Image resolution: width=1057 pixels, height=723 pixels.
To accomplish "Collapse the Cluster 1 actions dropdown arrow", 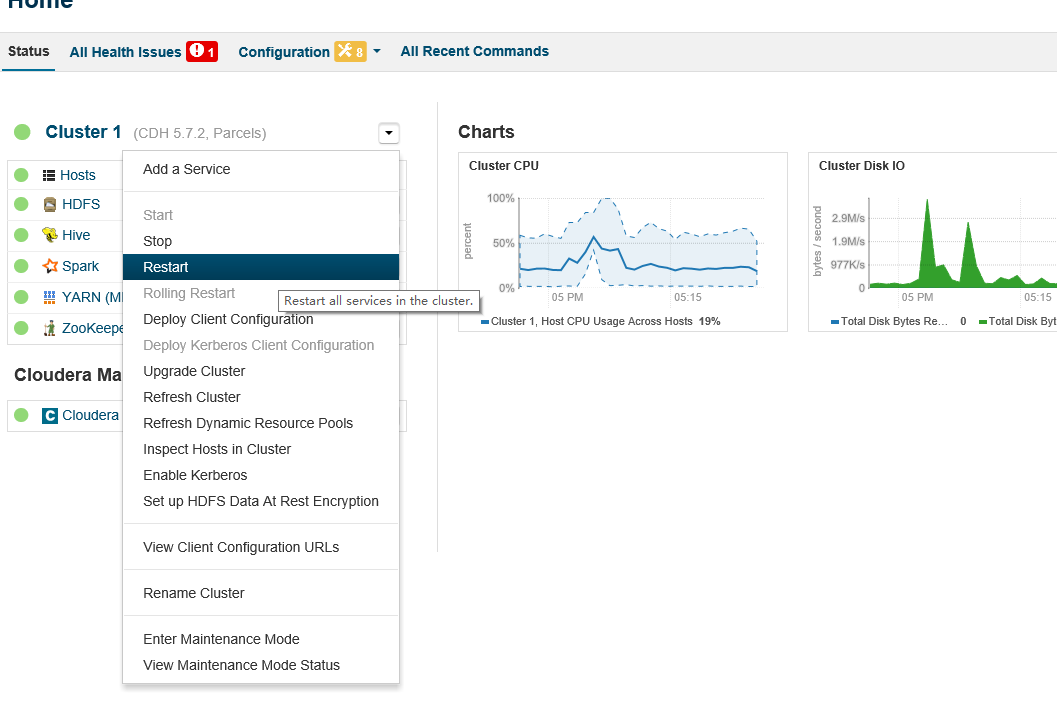I will click(x=389, y=133).
